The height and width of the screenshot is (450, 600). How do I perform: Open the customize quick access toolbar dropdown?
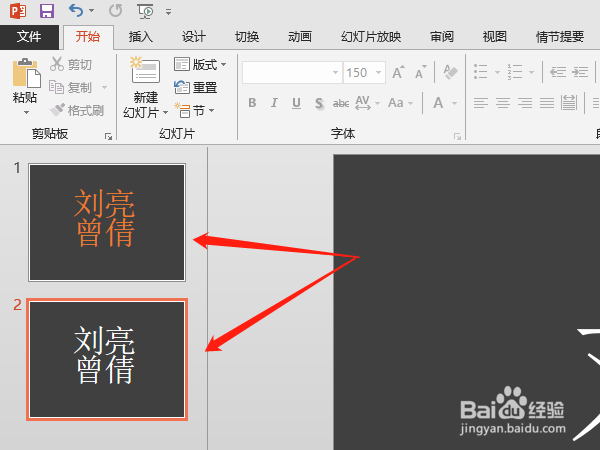168,12
